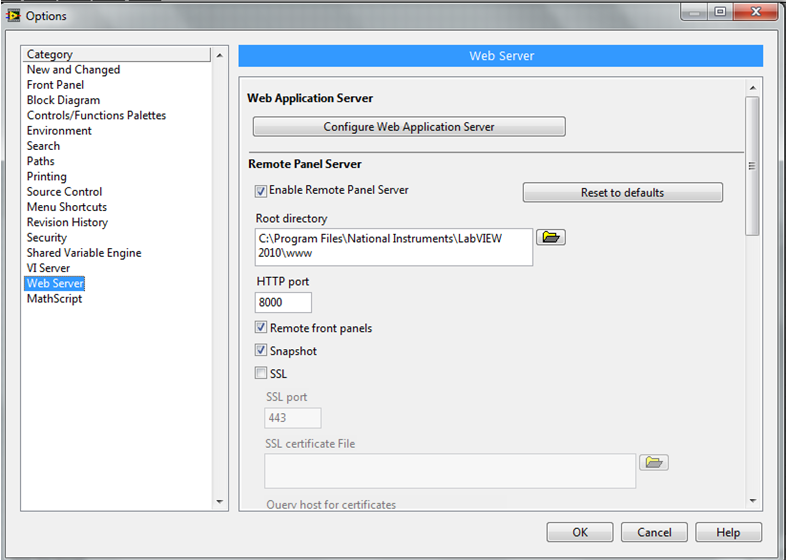
Task: Confirm settings with OK button
Action: coord(580,532)
